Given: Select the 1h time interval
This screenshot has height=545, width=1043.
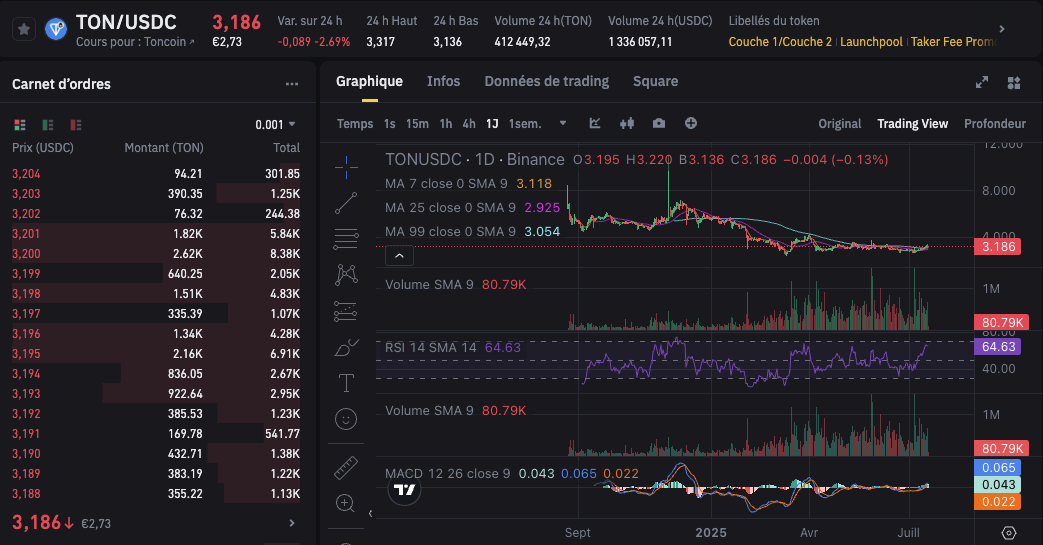Looking at the screenshot, I should [446, 124].
